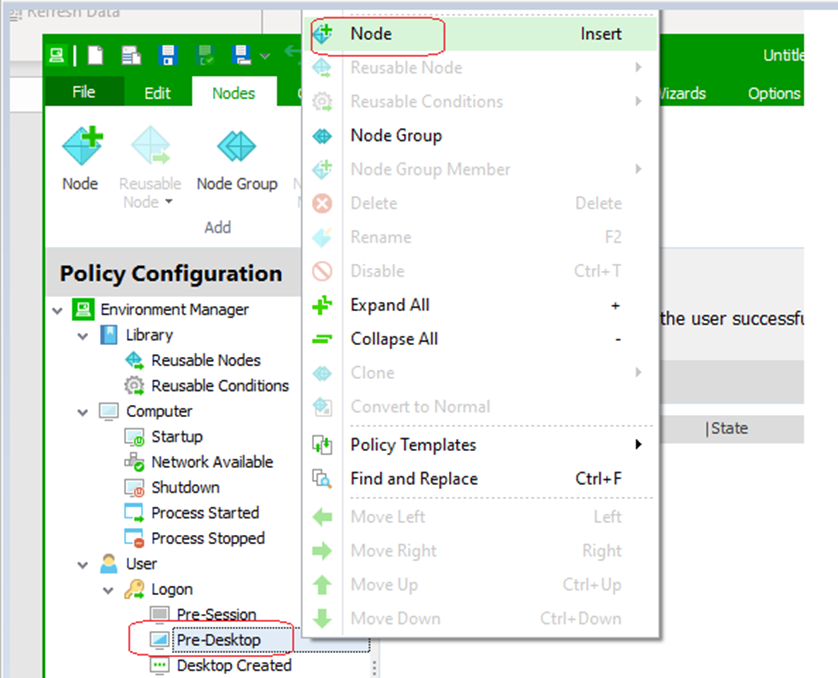Click the Save toolbar icon
The height and width of the screenshot is (678, 838).
pyautogui.click(x=168, y=55)
